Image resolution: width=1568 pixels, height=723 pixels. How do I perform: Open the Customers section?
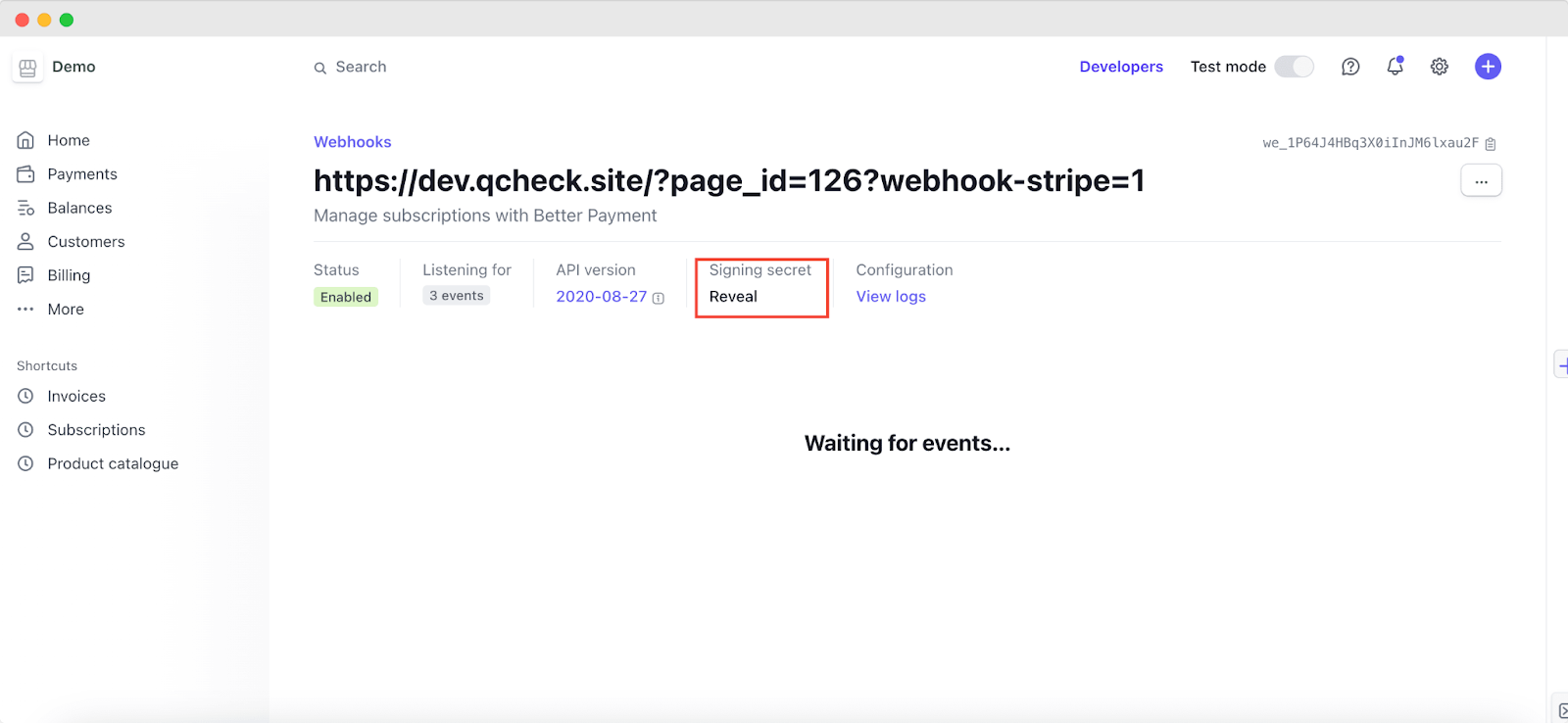(x=86, y=241)
